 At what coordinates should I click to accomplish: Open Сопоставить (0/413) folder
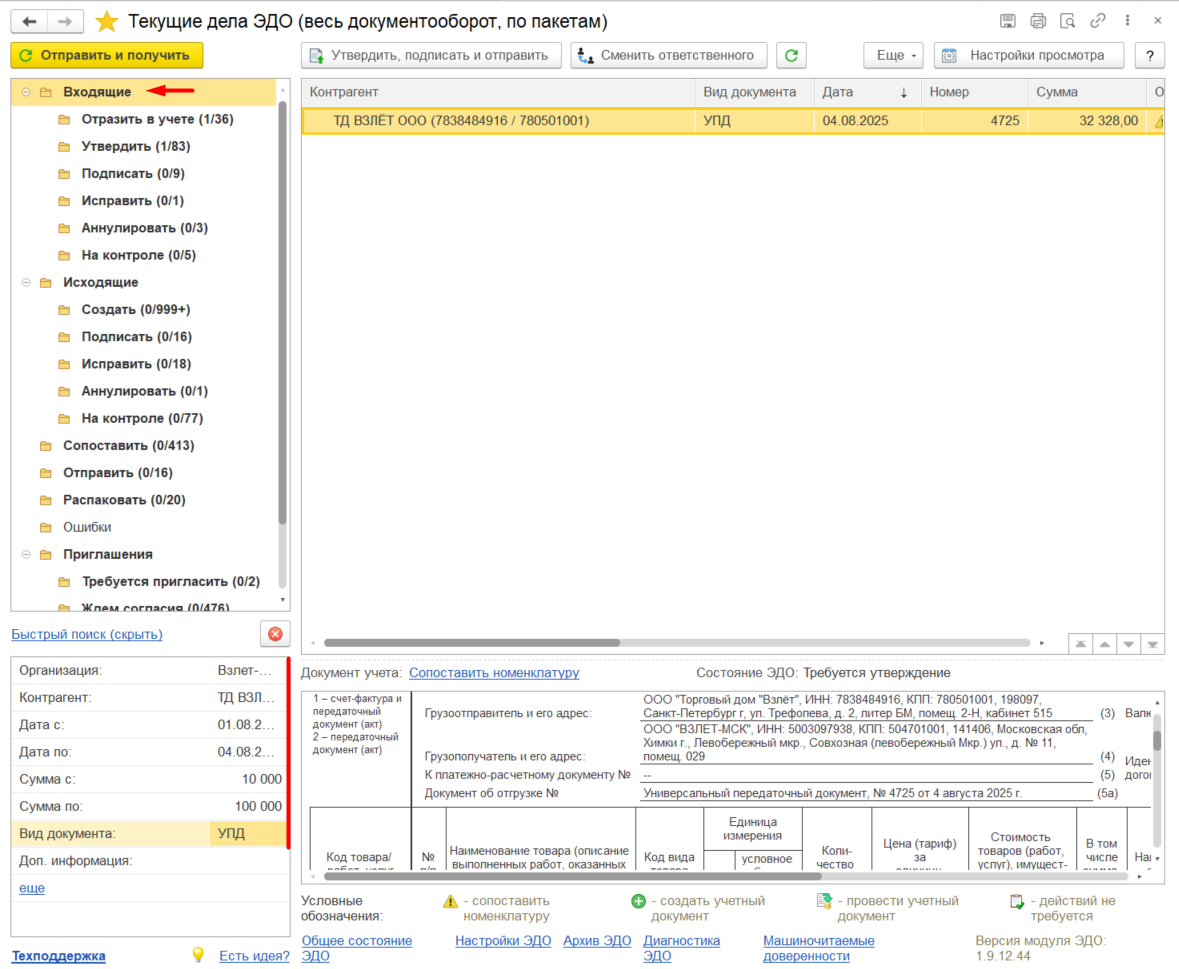[129, 446]
